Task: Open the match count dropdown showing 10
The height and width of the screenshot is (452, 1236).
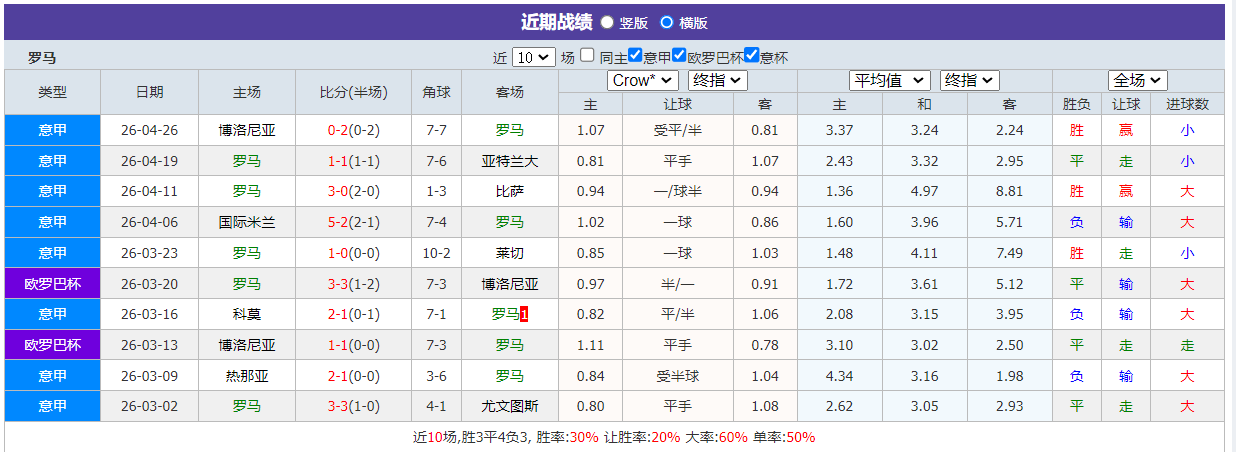Action: (x=533, y=57)
